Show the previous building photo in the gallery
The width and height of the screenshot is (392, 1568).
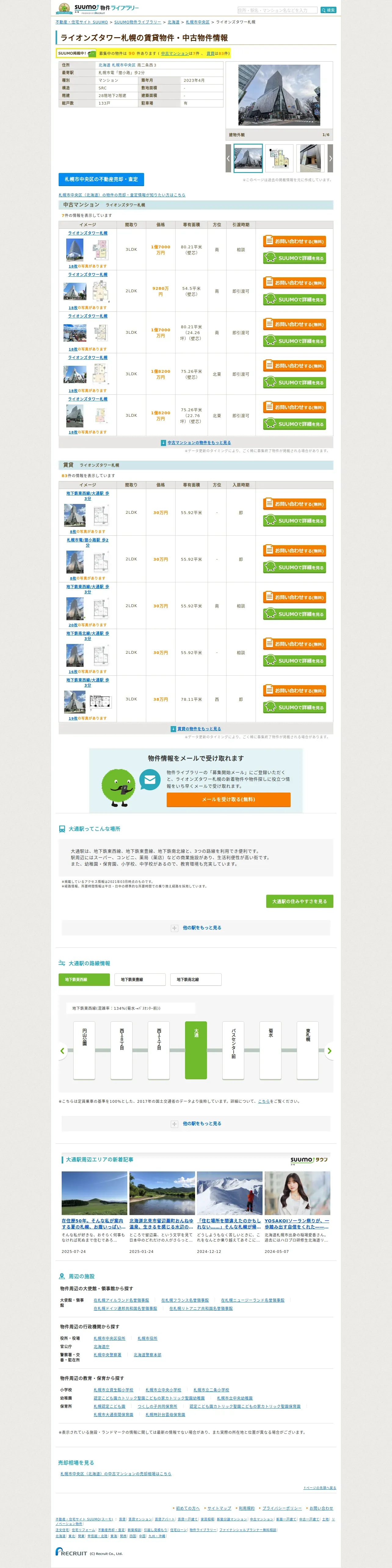(229, 158)
